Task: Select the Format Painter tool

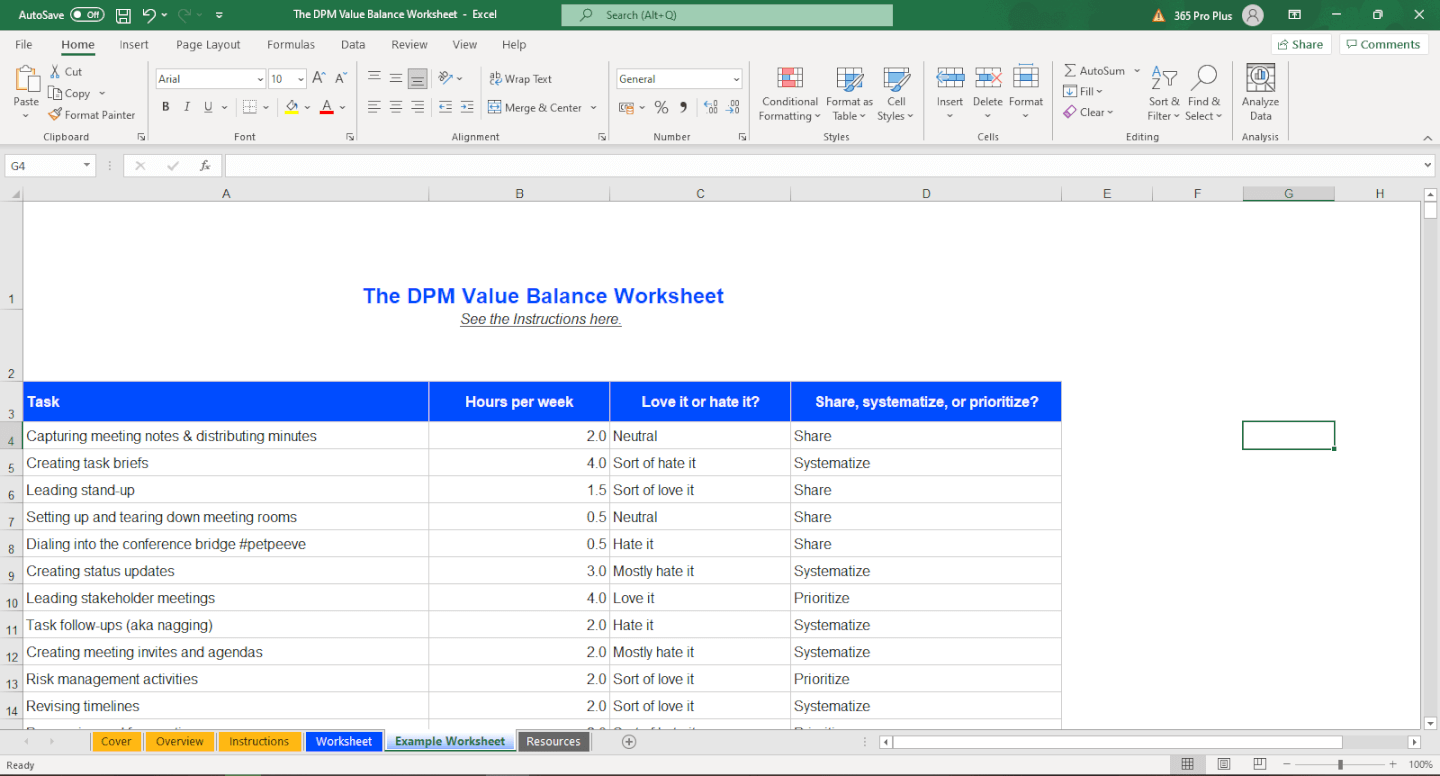Action: click(x=92, y=115)
